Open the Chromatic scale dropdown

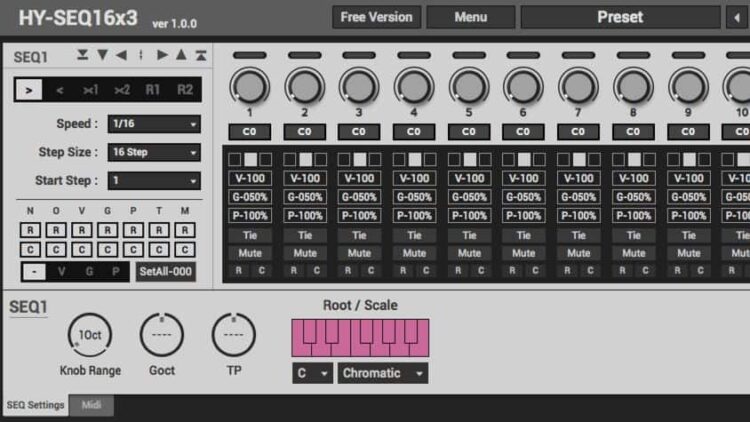383,373
